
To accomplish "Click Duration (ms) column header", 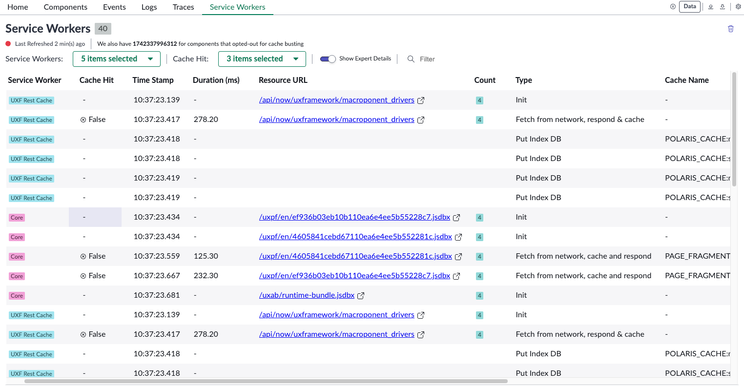I will (216, 80).
